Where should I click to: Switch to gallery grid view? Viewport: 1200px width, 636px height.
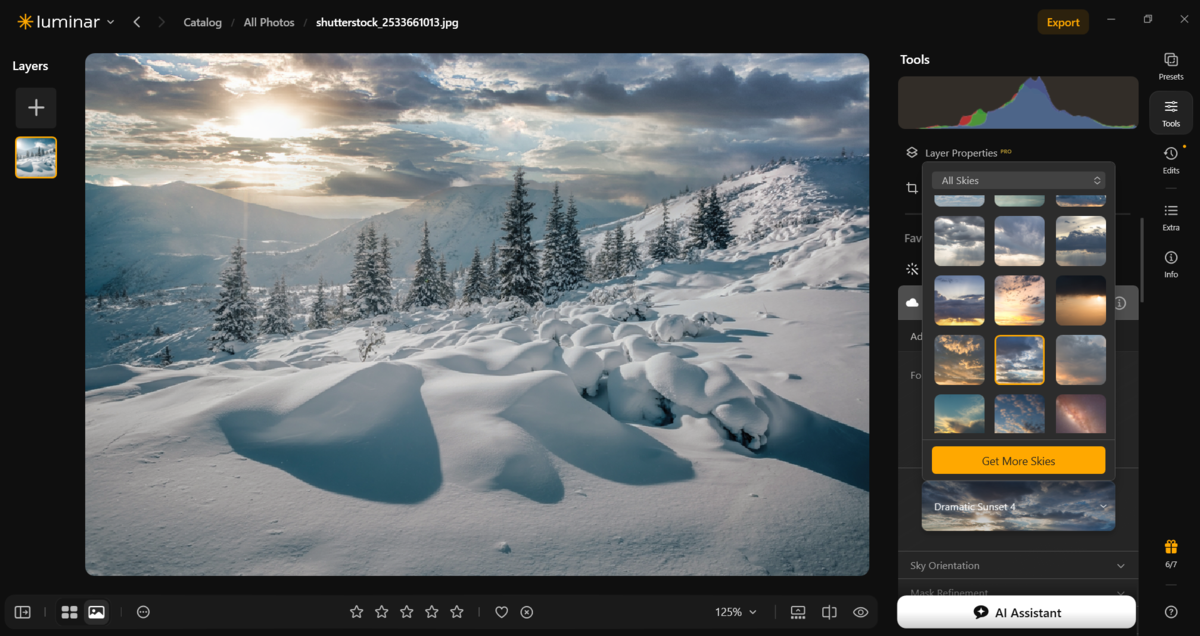pos(69,612)
